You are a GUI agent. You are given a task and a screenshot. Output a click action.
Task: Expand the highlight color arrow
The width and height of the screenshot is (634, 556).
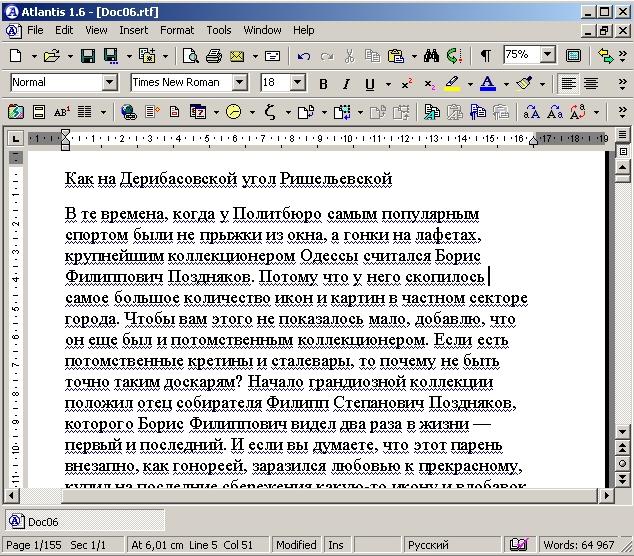470,85
